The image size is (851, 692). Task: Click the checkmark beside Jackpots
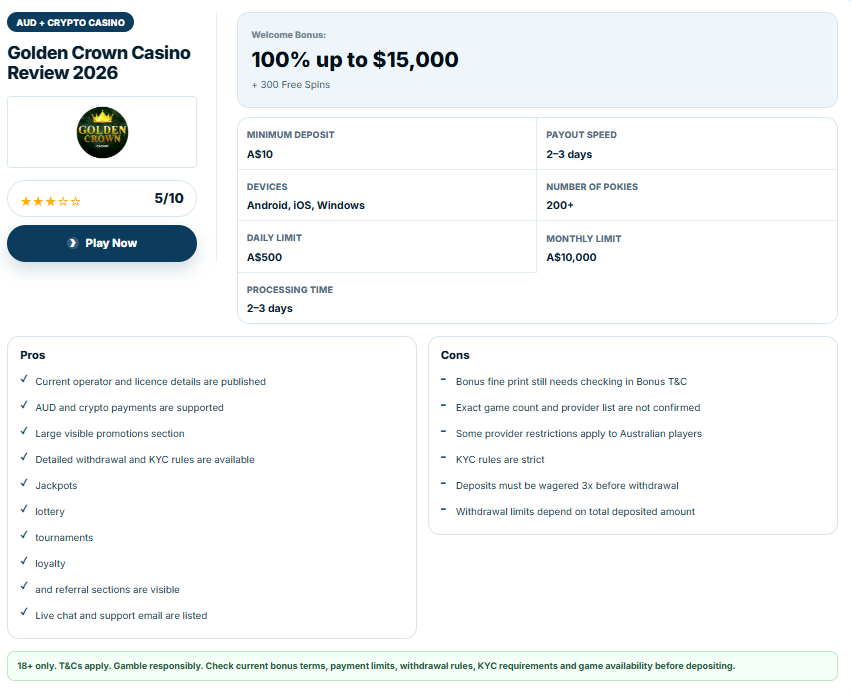point(24,483)
